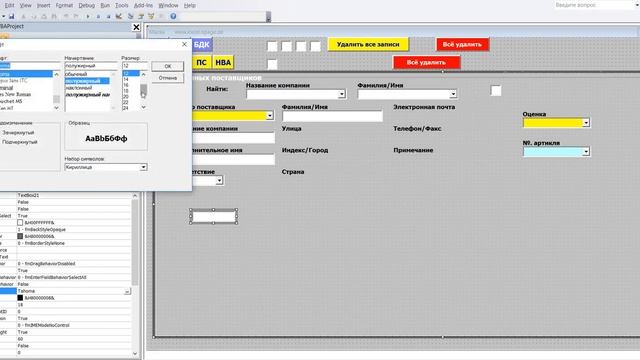Image resolution: width=640 pixels, height=360 pixels.
Task: Click the Find binoculars icon in toolbar
Action: tap(54, 16)
